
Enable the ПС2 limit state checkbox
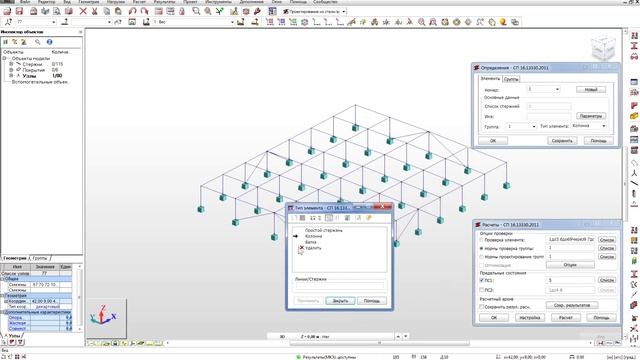pyautogui.click(x=482, y=290)
